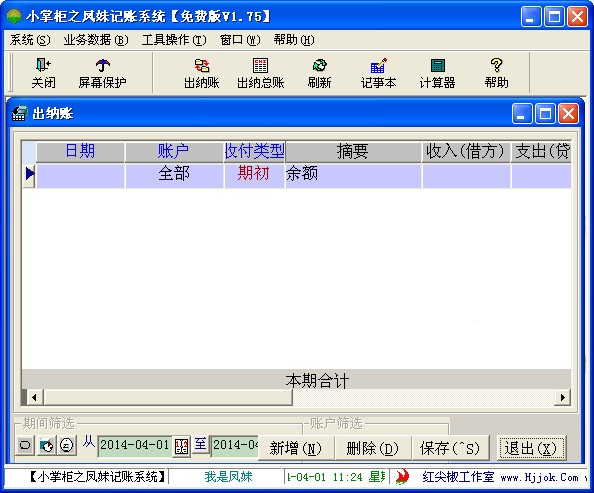Image resolution: width=594 pixels, height=493 pixels.
Task: Click the 退出(X) button
Action: coord(531,448)
